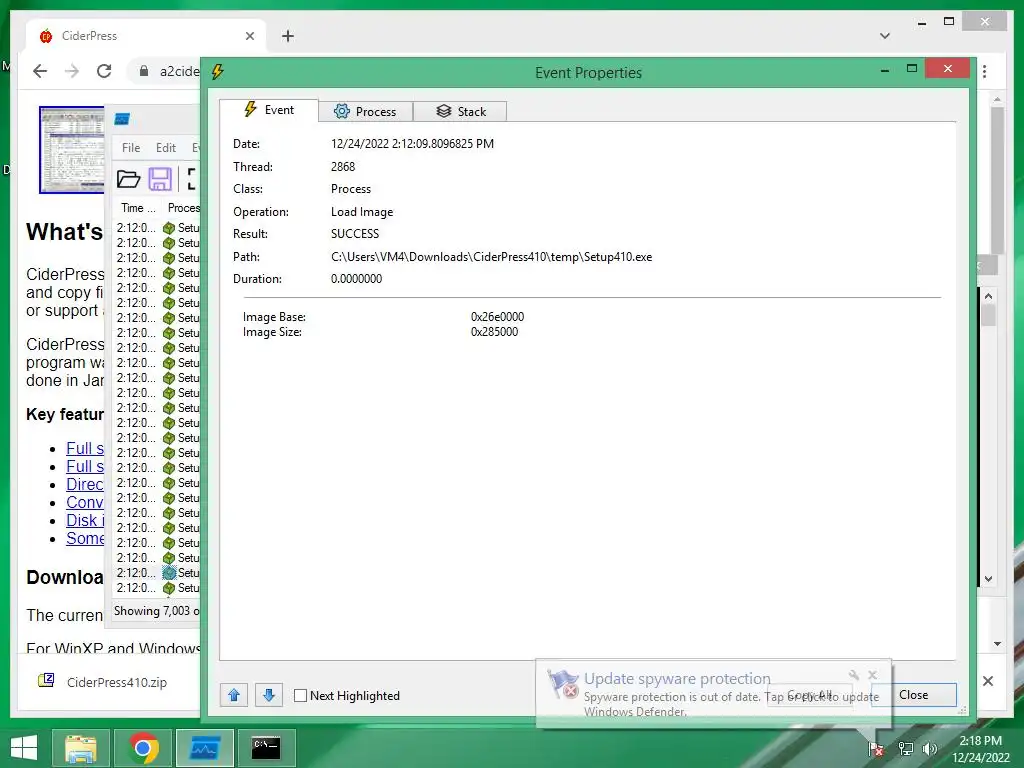Click the CiderPress screenshot thumbnail on the page
Screen dimensions: 1024x768
click(x=72, y=150)
